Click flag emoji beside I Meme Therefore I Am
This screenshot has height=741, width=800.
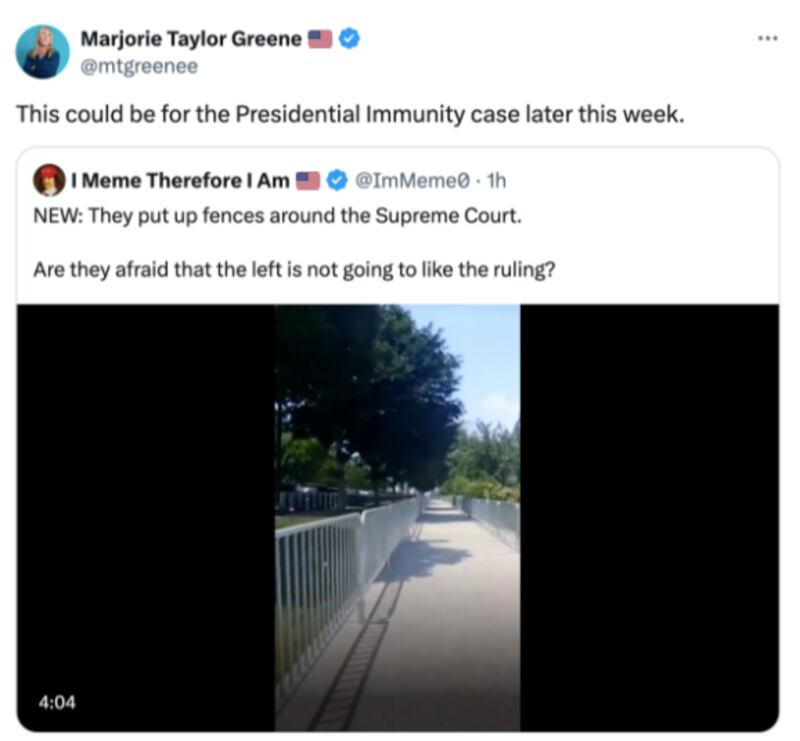(308, 181)
